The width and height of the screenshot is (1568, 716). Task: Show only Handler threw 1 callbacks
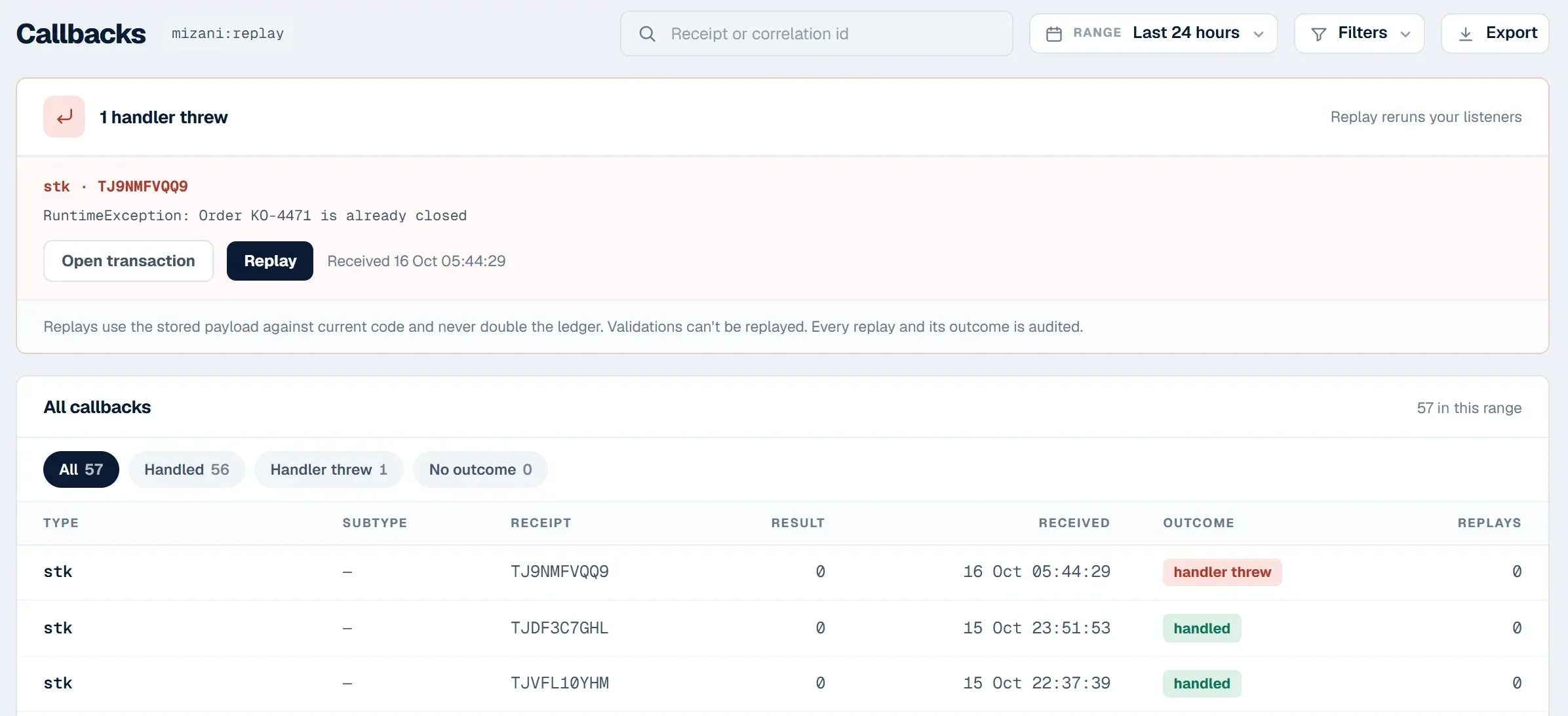(x=329, y=469)
